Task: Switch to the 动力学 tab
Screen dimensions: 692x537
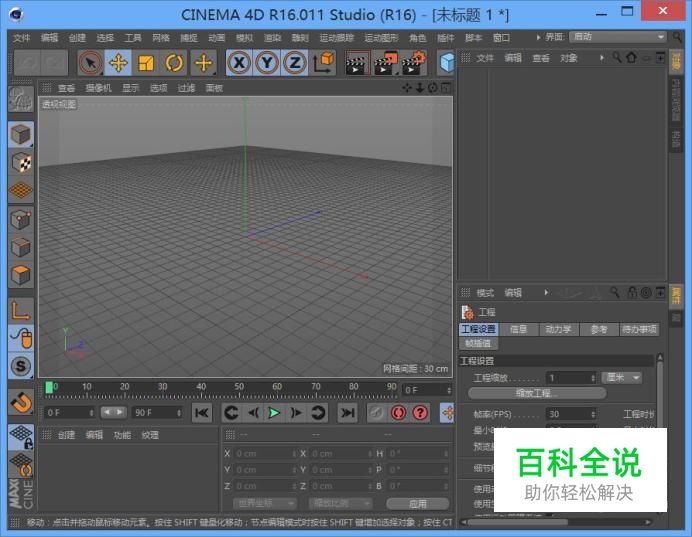Action: 558,329
